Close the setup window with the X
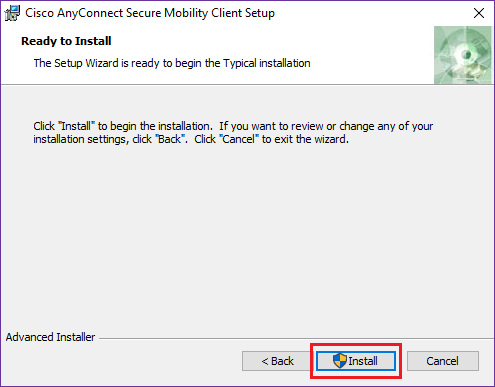This screenshot has height=387, width=495. click(x=479, y=13)
